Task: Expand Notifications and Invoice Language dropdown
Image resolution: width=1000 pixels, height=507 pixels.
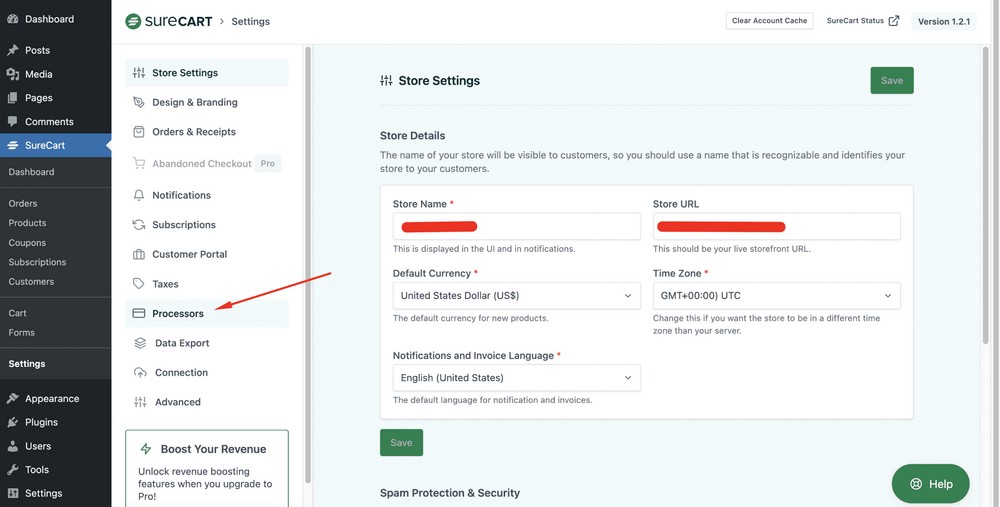Action: pyautogui.click(x=516, y=378)
